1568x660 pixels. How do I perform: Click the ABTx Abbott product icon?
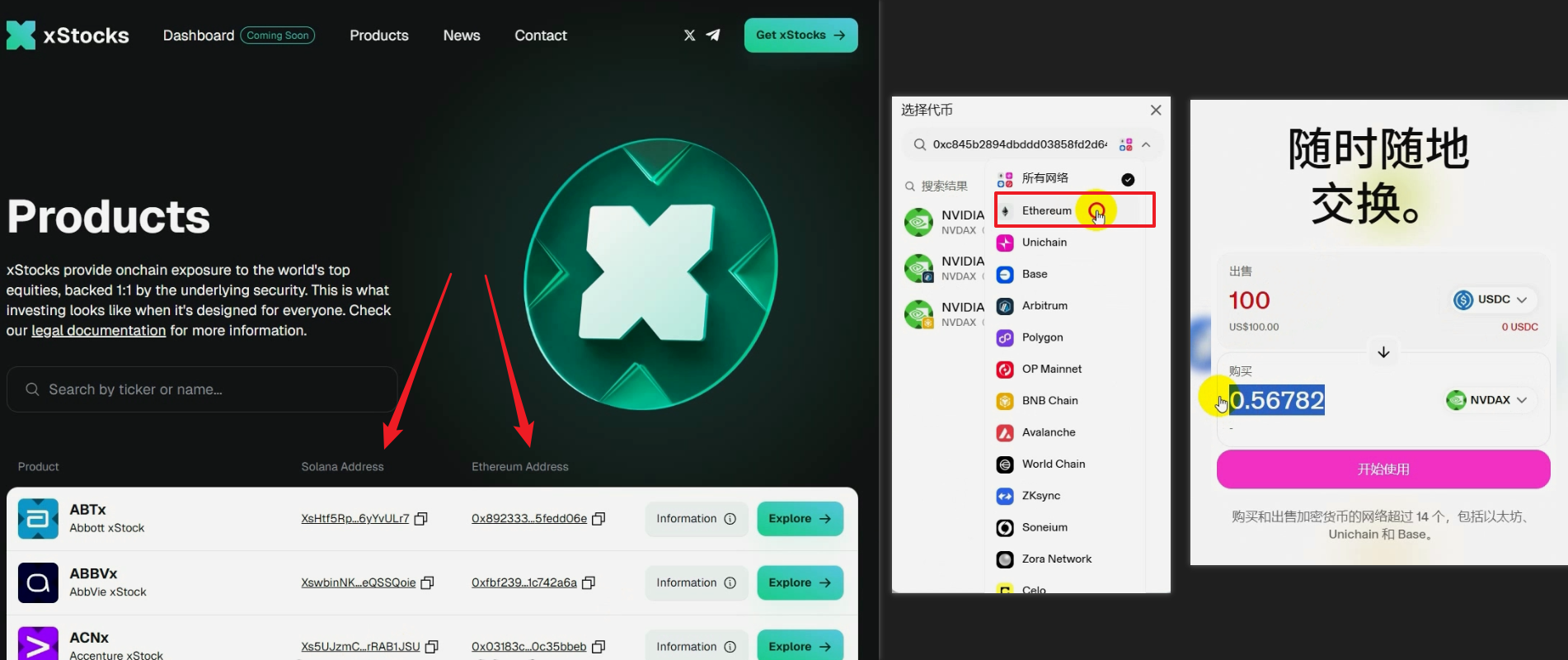[38, 519]
